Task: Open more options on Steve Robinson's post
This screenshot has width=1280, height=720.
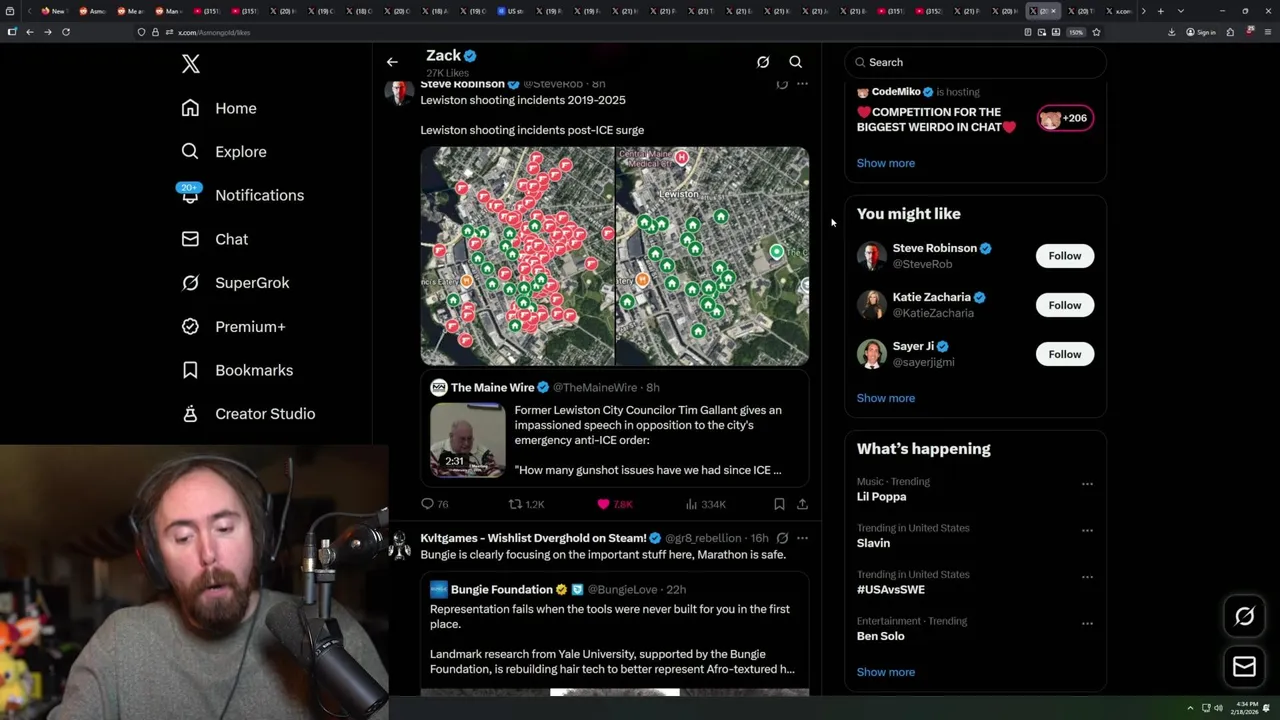Action: [x=802, y=84]
